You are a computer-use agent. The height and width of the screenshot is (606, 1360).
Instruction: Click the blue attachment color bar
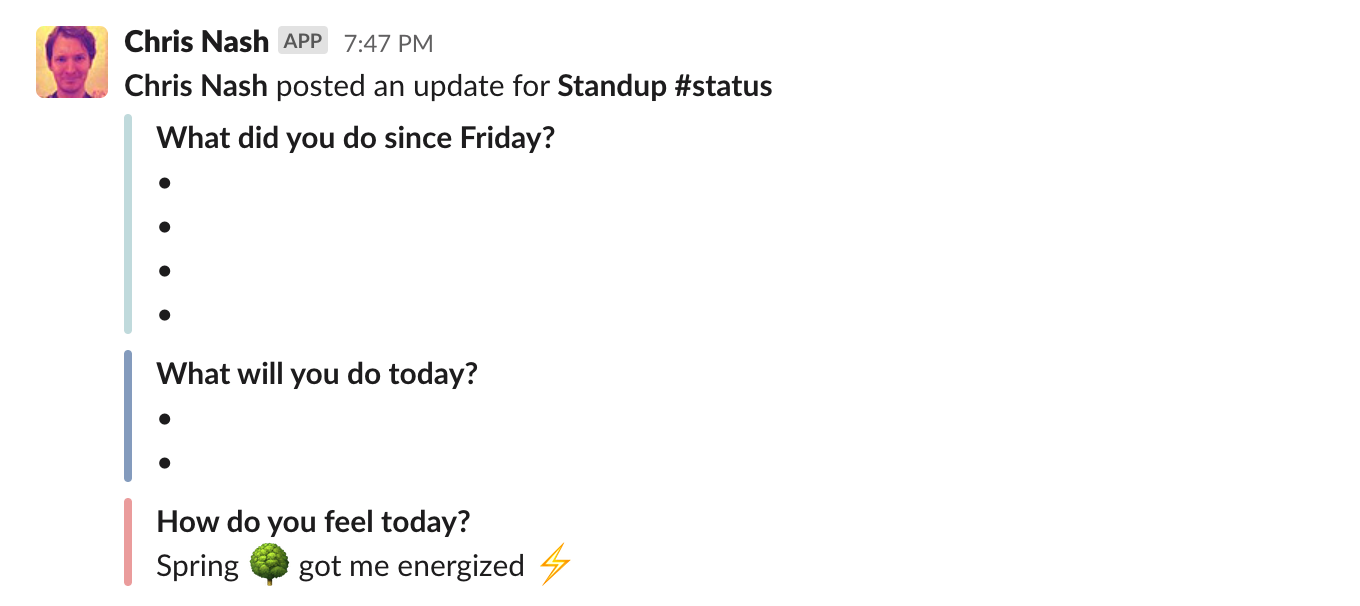pos(128,416)
